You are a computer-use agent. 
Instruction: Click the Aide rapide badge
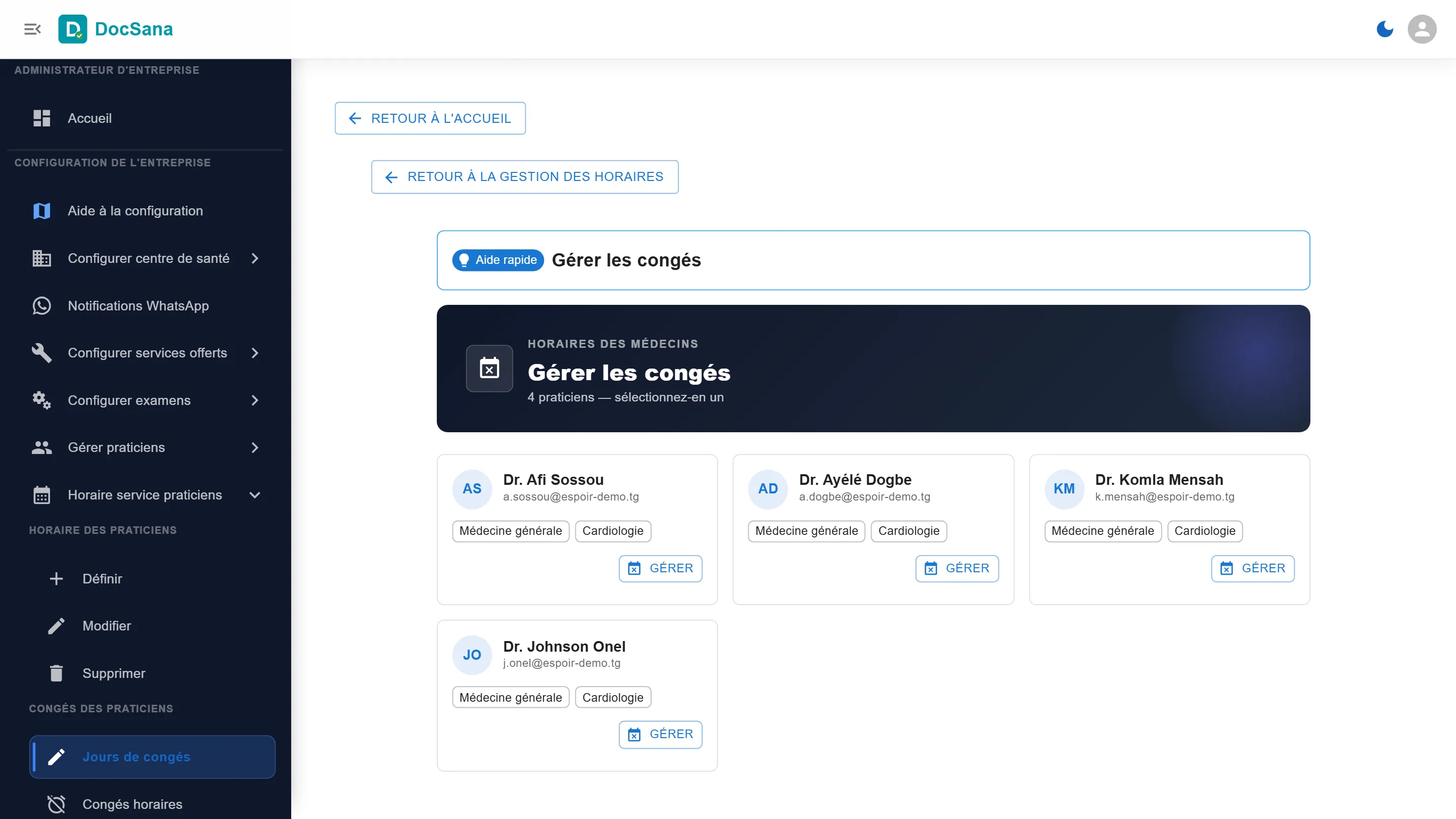coord(498,260)
